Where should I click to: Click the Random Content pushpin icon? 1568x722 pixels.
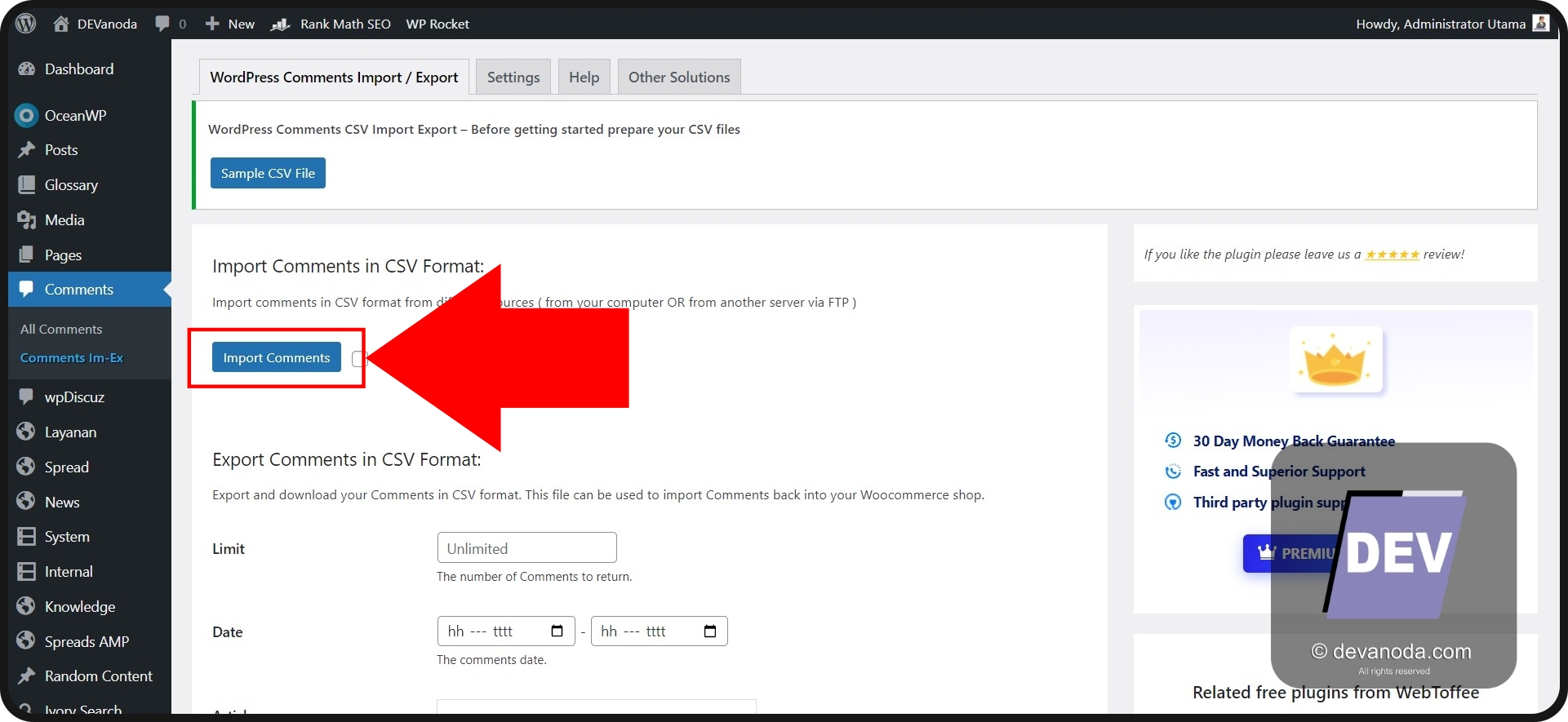click(27, 675)
